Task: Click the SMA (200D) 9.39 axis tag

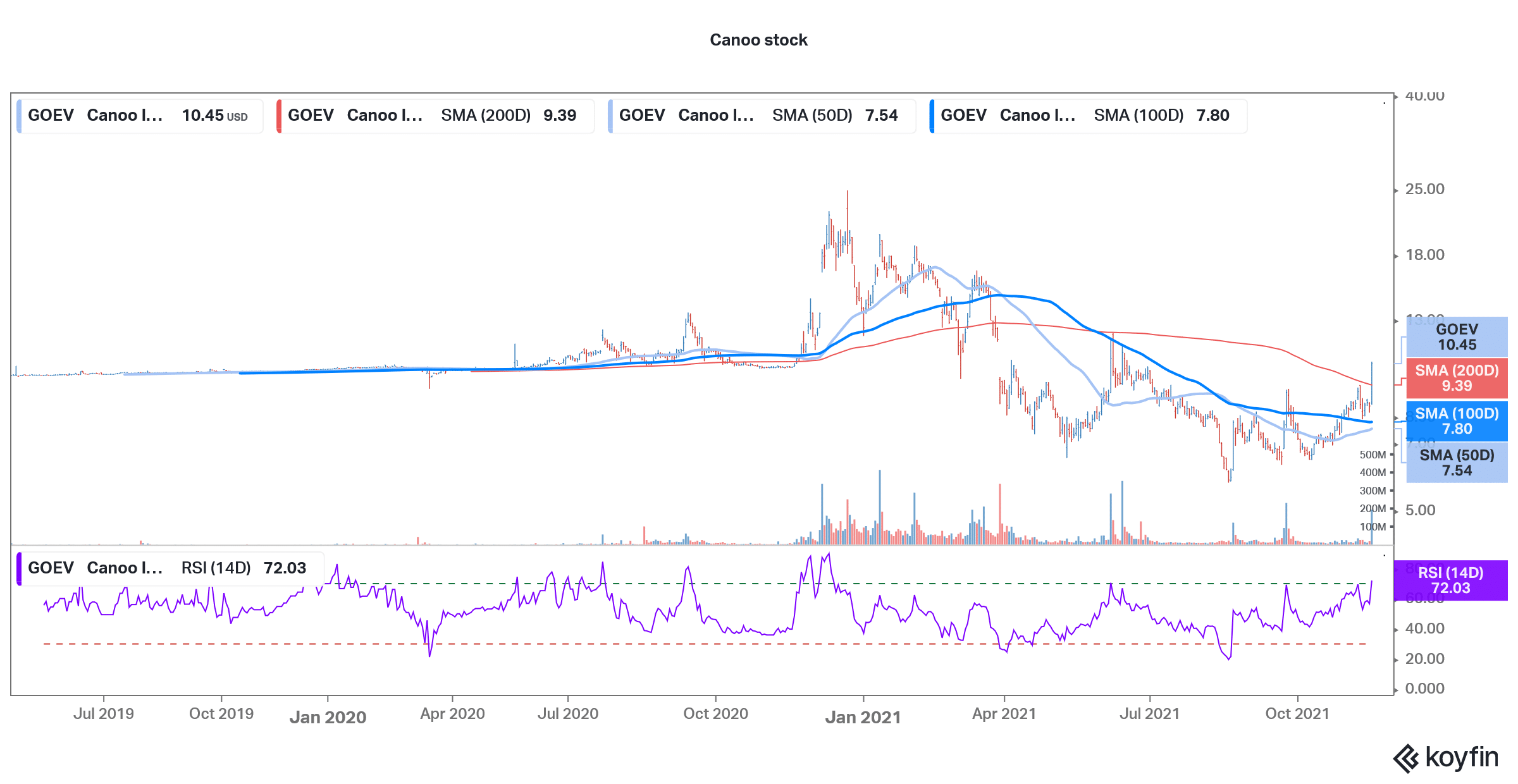Action: [x=1457, y=378]
